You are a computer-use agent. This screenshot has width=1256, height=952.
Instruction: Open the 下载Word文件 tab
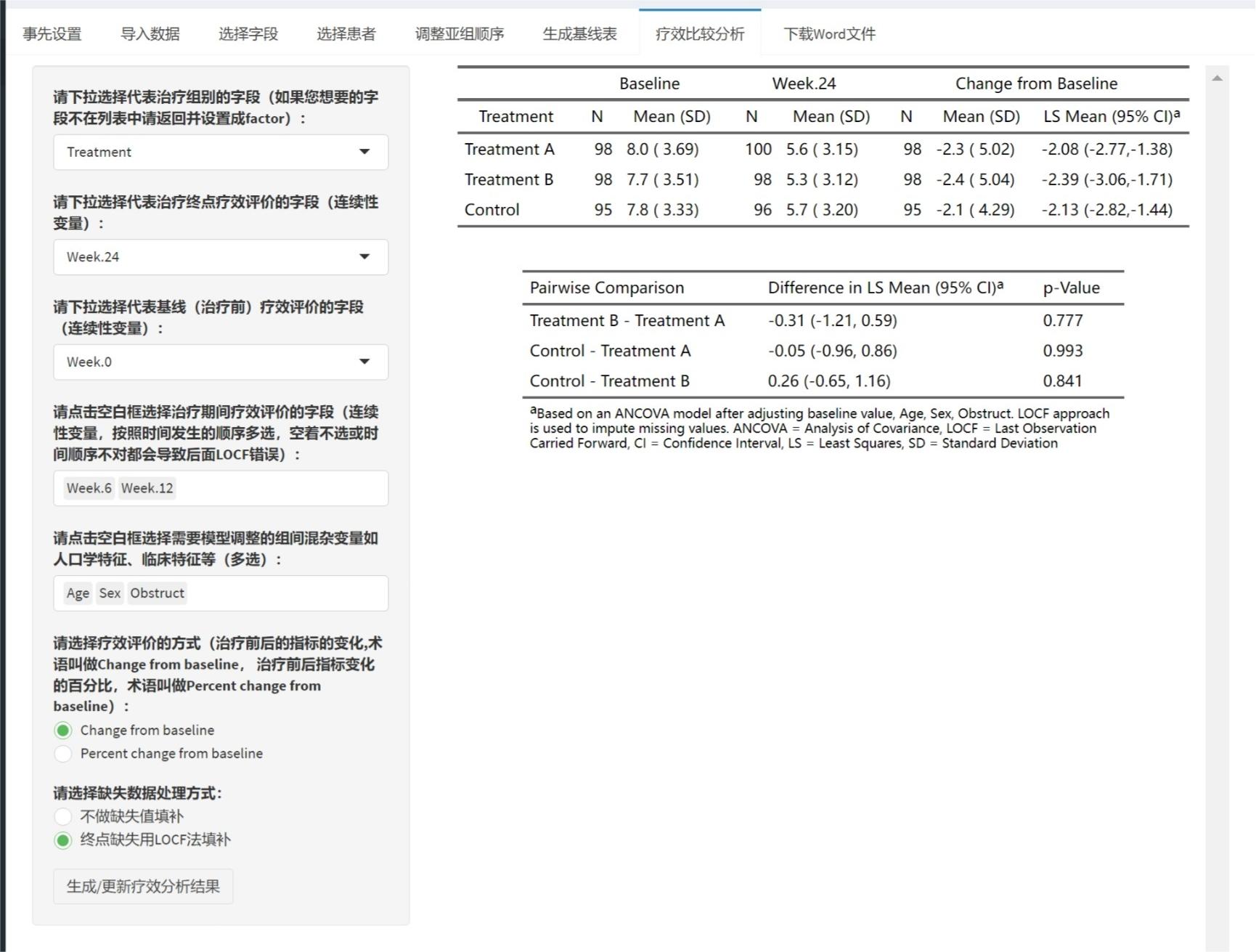[830, 34]
